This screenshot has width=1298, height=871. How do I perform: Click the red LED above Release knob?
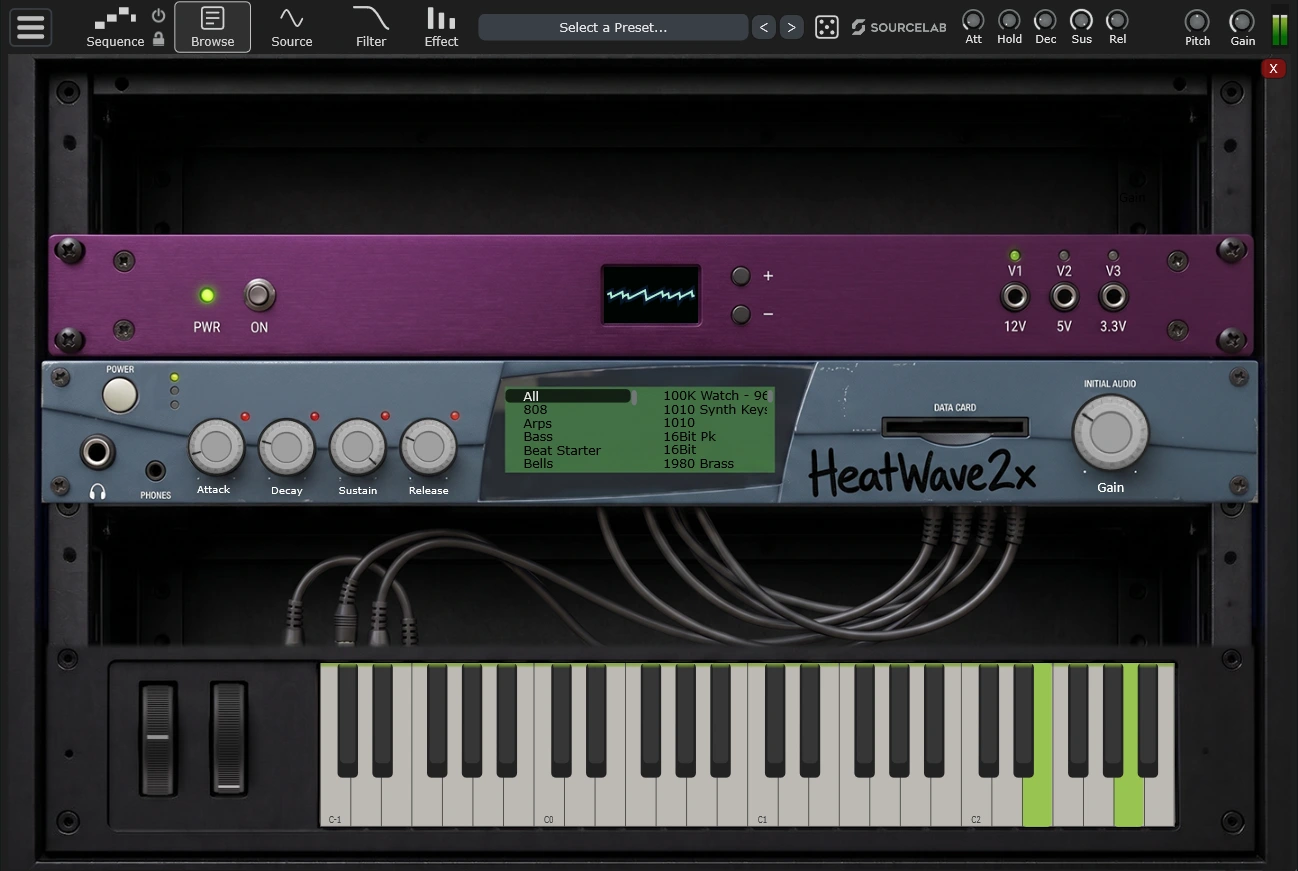pyautogui.click(x=455, y=416)
